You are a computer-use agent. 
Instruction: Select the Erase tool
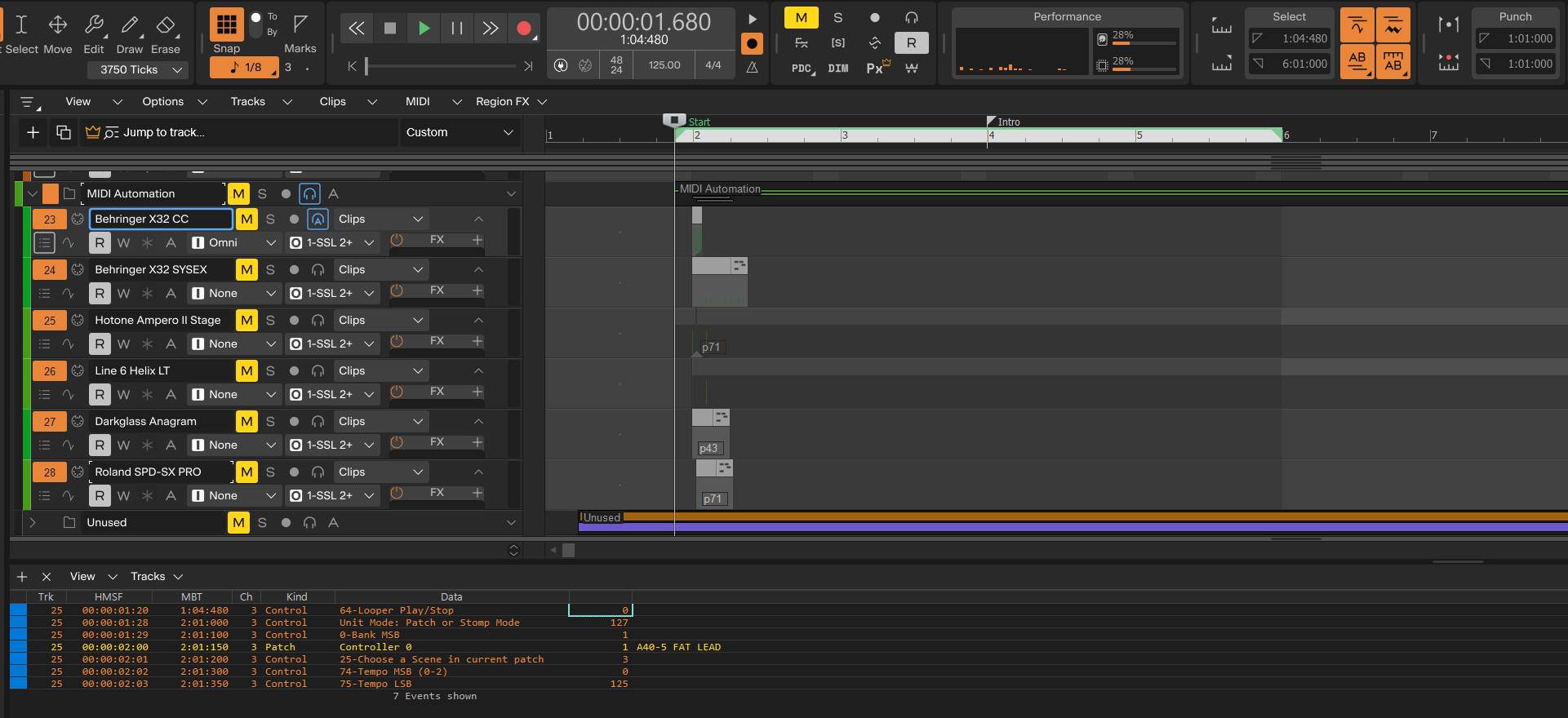coord(166,26)
